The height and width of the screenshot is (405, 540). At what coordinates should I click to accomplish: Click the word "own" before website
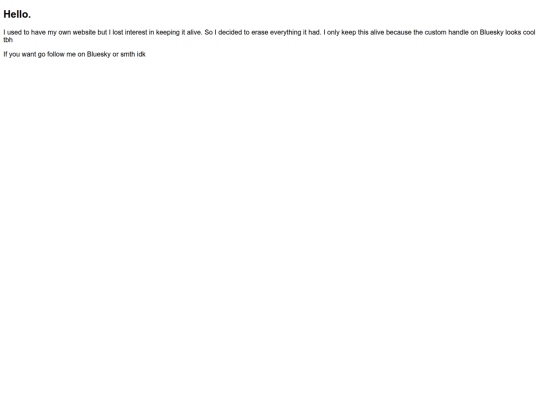64,32
